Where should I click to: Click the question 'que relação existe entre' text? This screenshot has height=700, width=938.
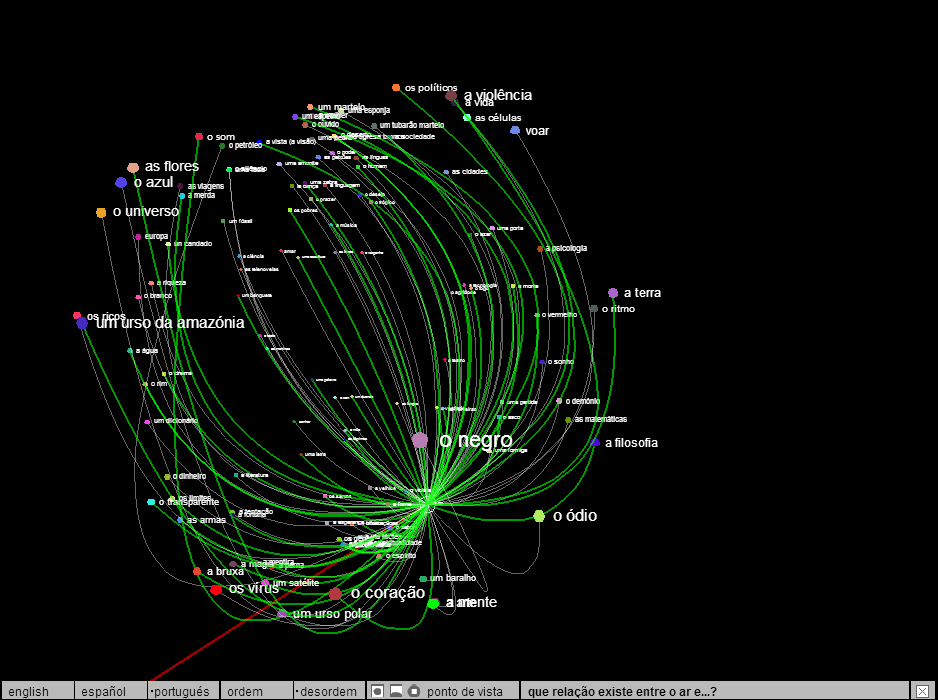coord(622,691)
